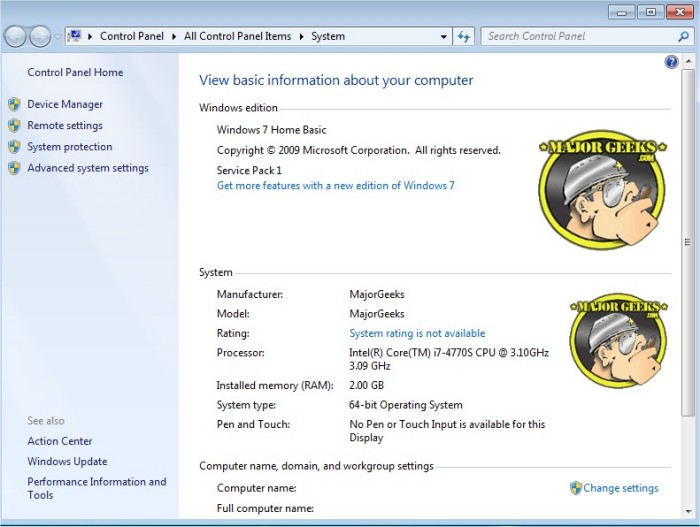Open Action Center link
The image size is (700, 527).
click(x=59, y=441)
